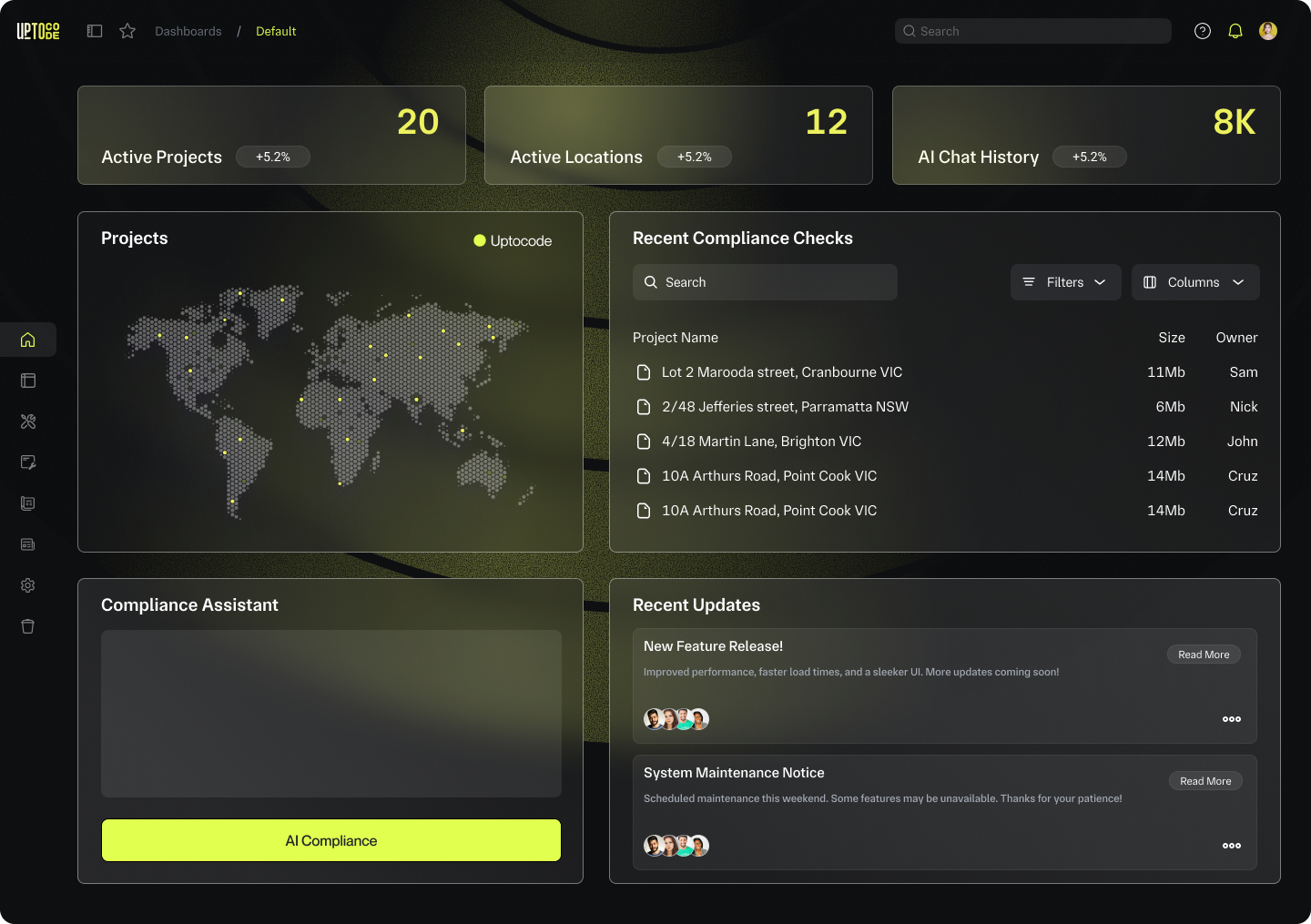Open the settings gear sidebar icon
This screenshot has height=924, width=1311.
point(28,585)
